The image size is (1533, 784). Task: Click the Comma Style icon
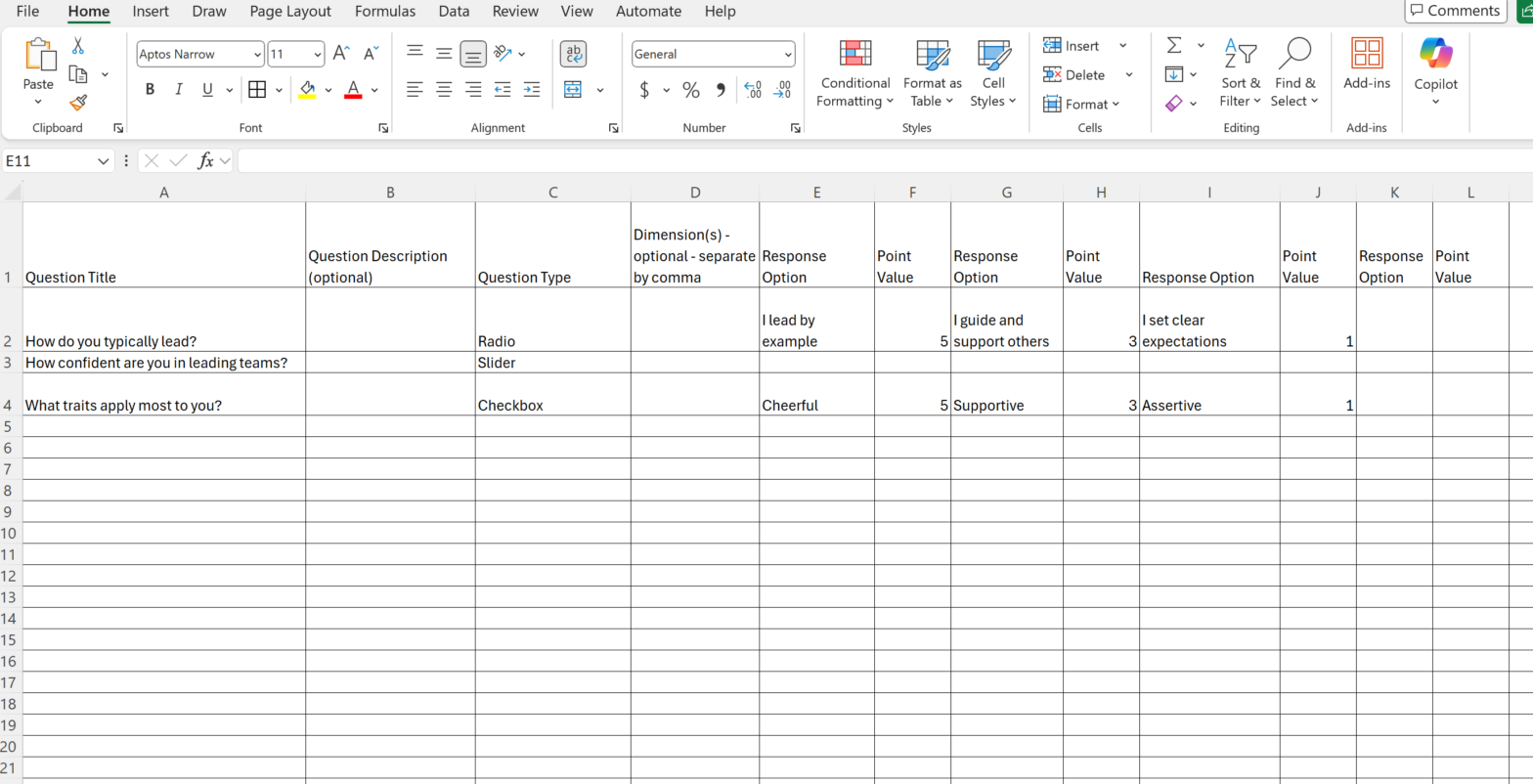pos(721,90)
